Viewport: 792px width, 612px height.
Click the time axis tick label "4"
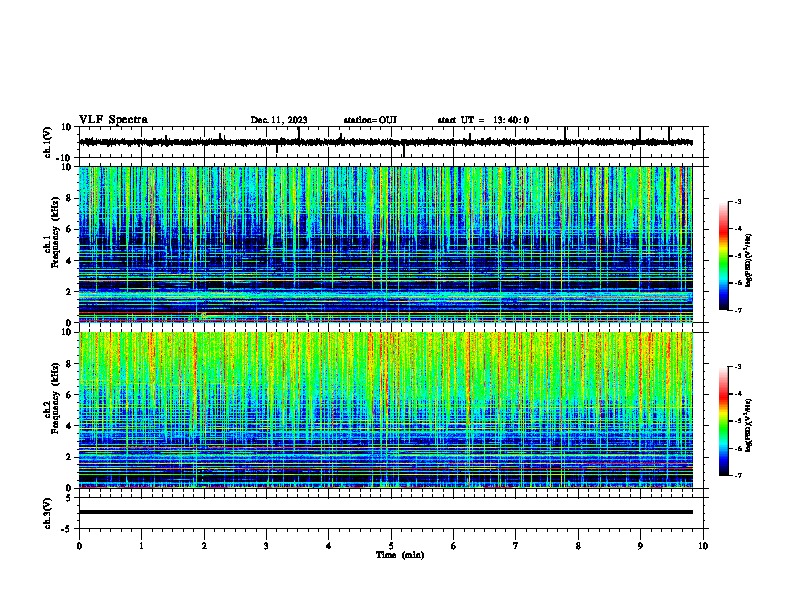(x=329, y=546)
